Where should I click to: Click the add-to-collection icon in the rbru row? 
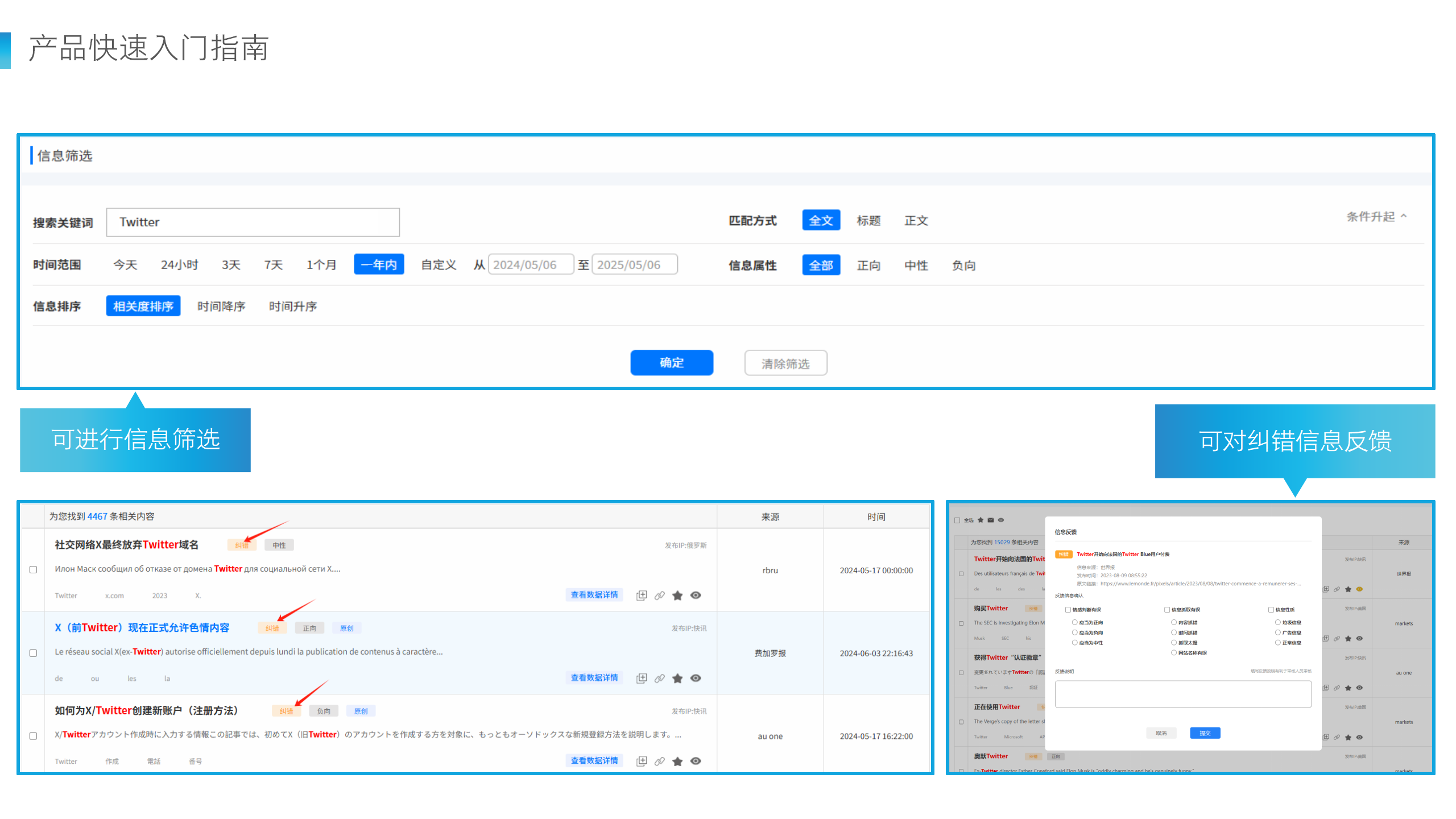(x=642, y=595)
